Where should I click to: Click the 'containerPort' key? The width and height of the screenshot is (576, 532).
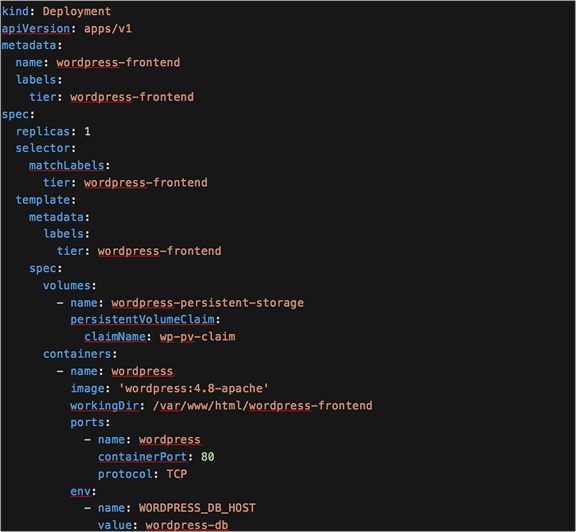[143, 457]
